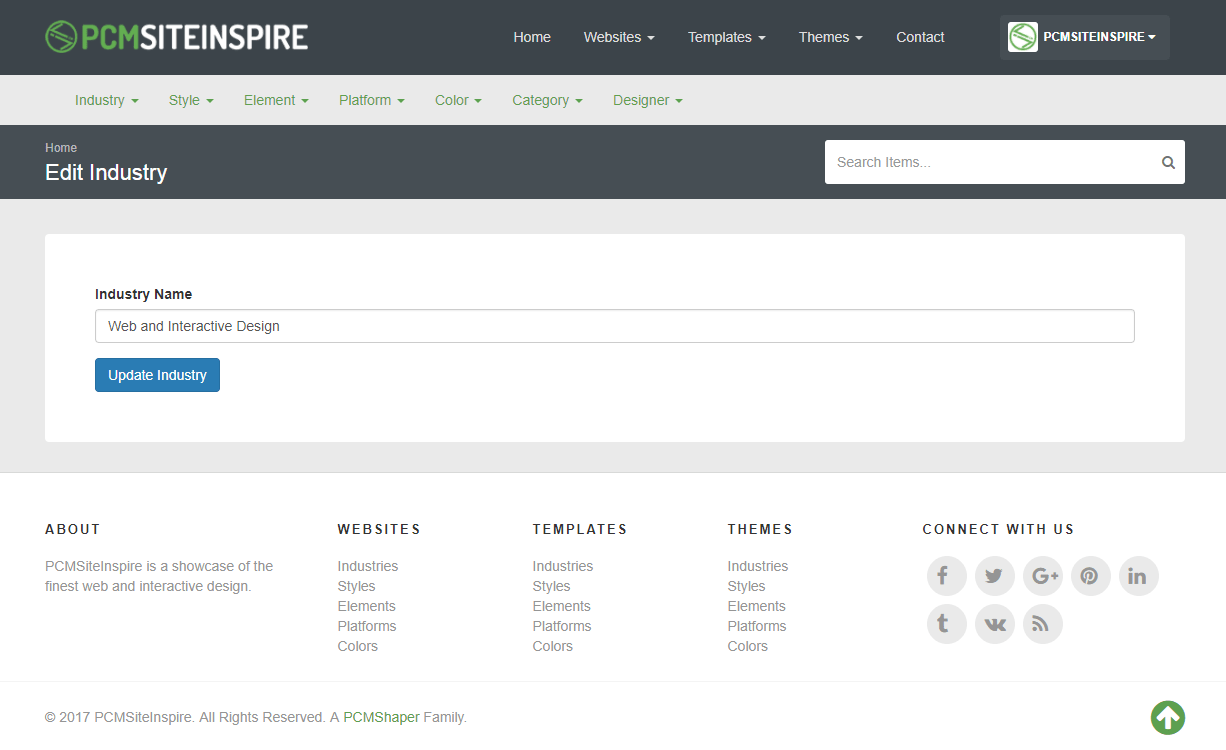Expand the Websites dropdown in top nav
The image size is (1226, 750).
pos(619,37)
